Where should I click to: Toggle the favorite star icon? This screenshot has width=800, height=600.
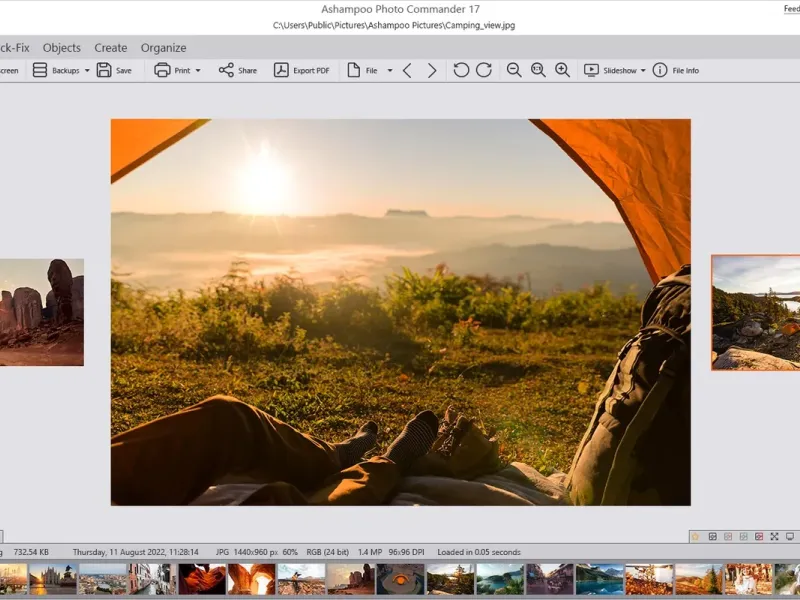click(695, 537)
